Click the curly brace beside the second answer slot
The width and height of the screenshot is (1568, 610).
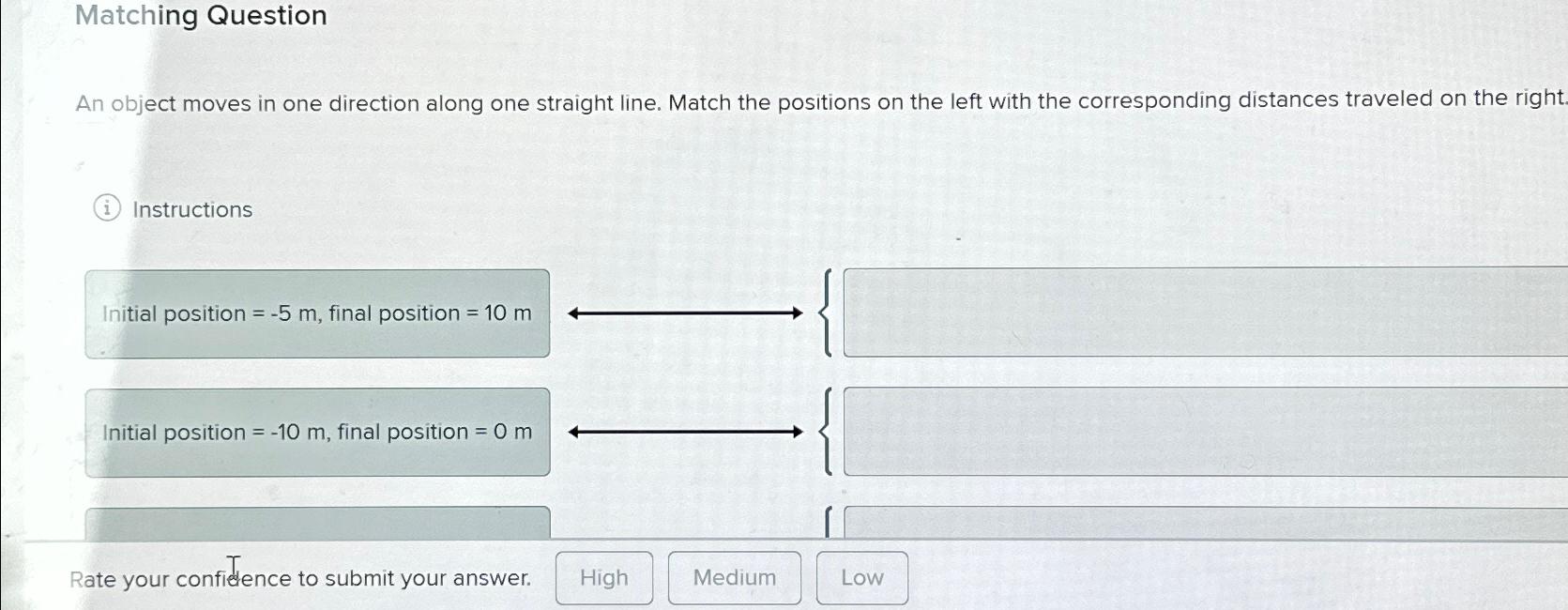click(825, 432)
